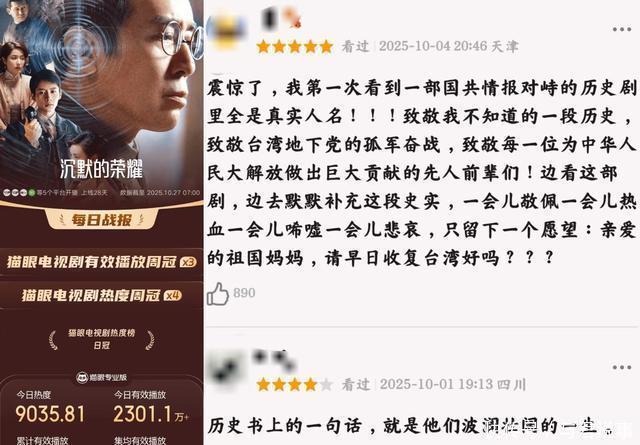Click the first star of second review
The height and width of the screenshot is (445, 640).
point(263,385)
